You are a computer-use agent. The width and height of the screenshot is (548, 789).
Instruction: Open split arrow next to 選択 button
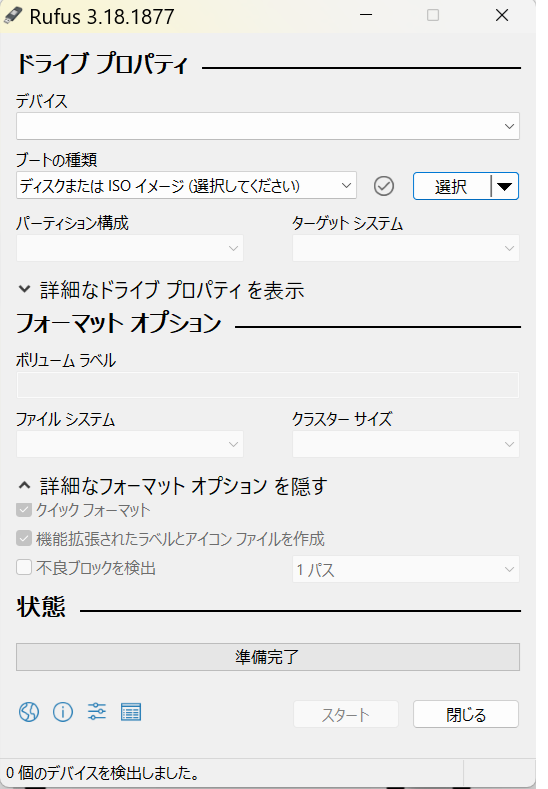click(x=505, y=187)
